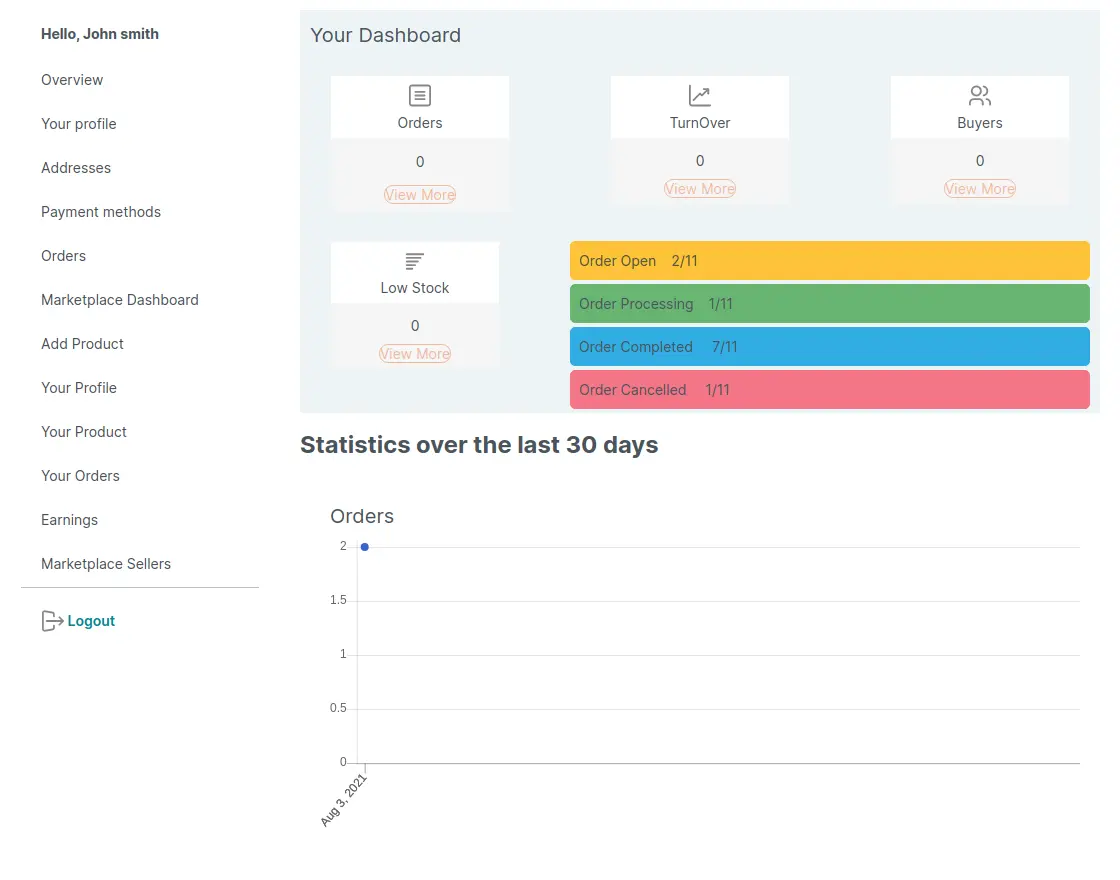The height and width of the screenshot is (880, 1120).
Task: Click the blue Order Completed bar
Action: coord(830,347)
